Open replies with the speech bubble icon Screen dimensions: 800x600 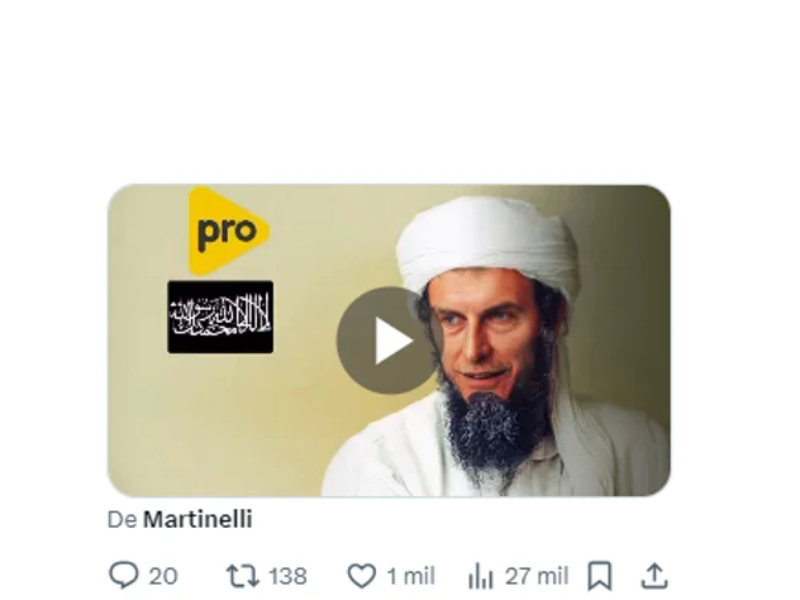click(123, 576)
